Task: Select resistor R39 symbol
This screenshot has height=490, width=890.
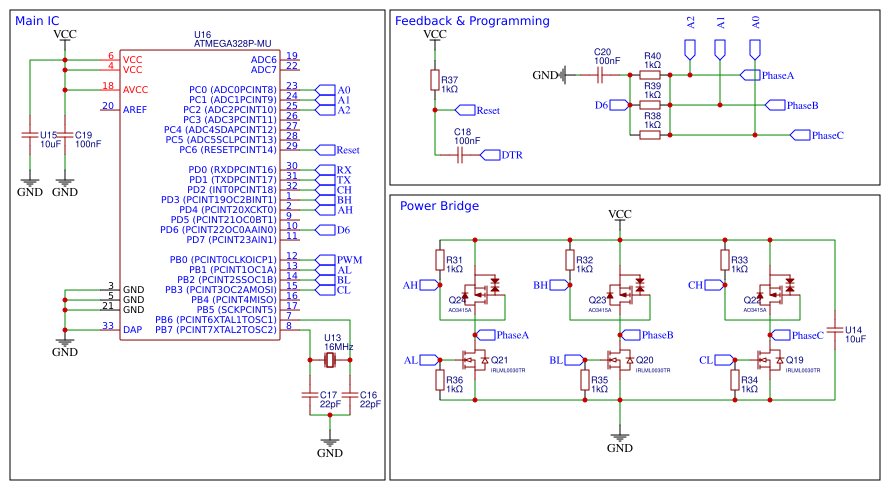Action: tap(650, 105)
